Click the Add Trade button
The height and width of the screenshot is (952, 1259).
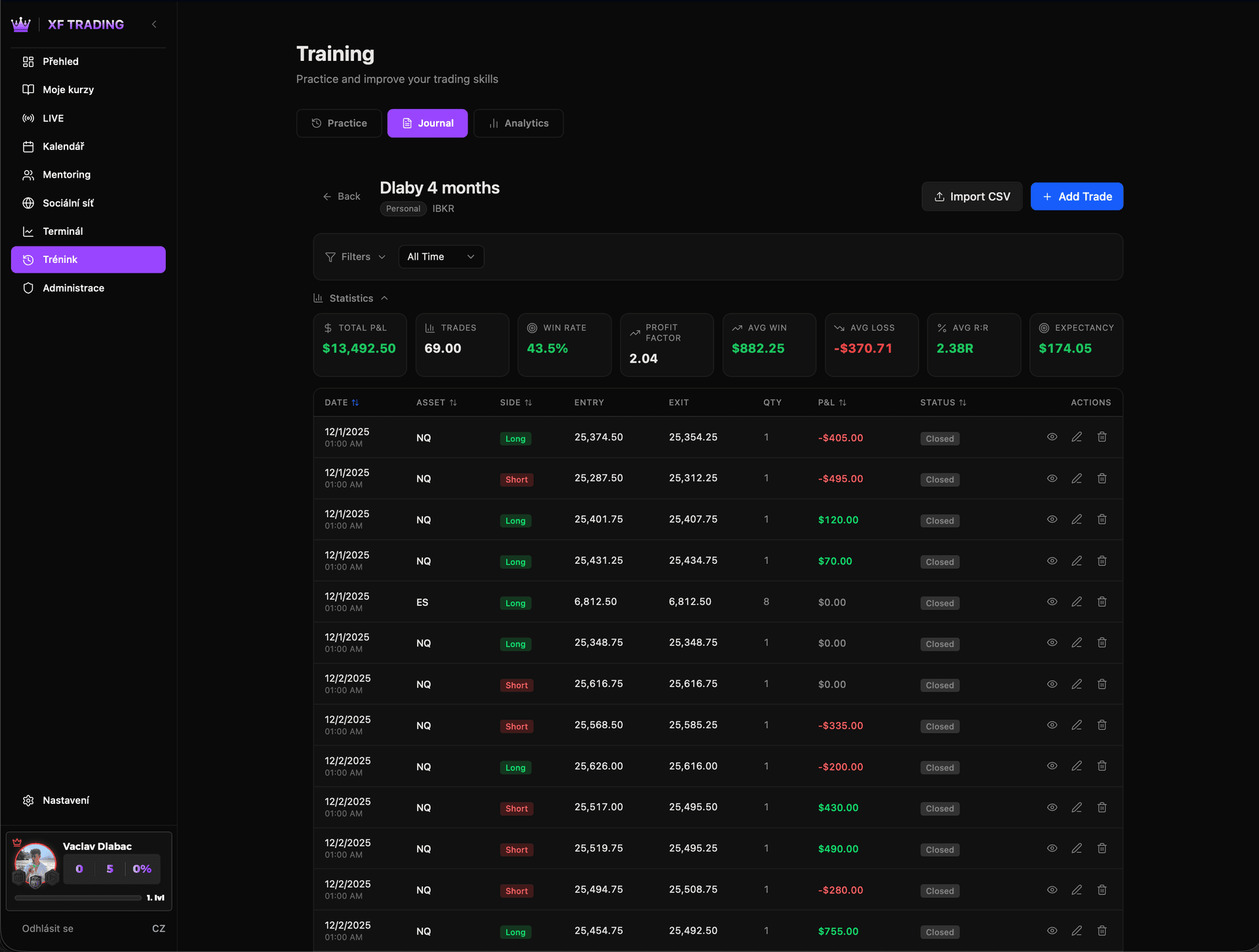[1076, 197]
